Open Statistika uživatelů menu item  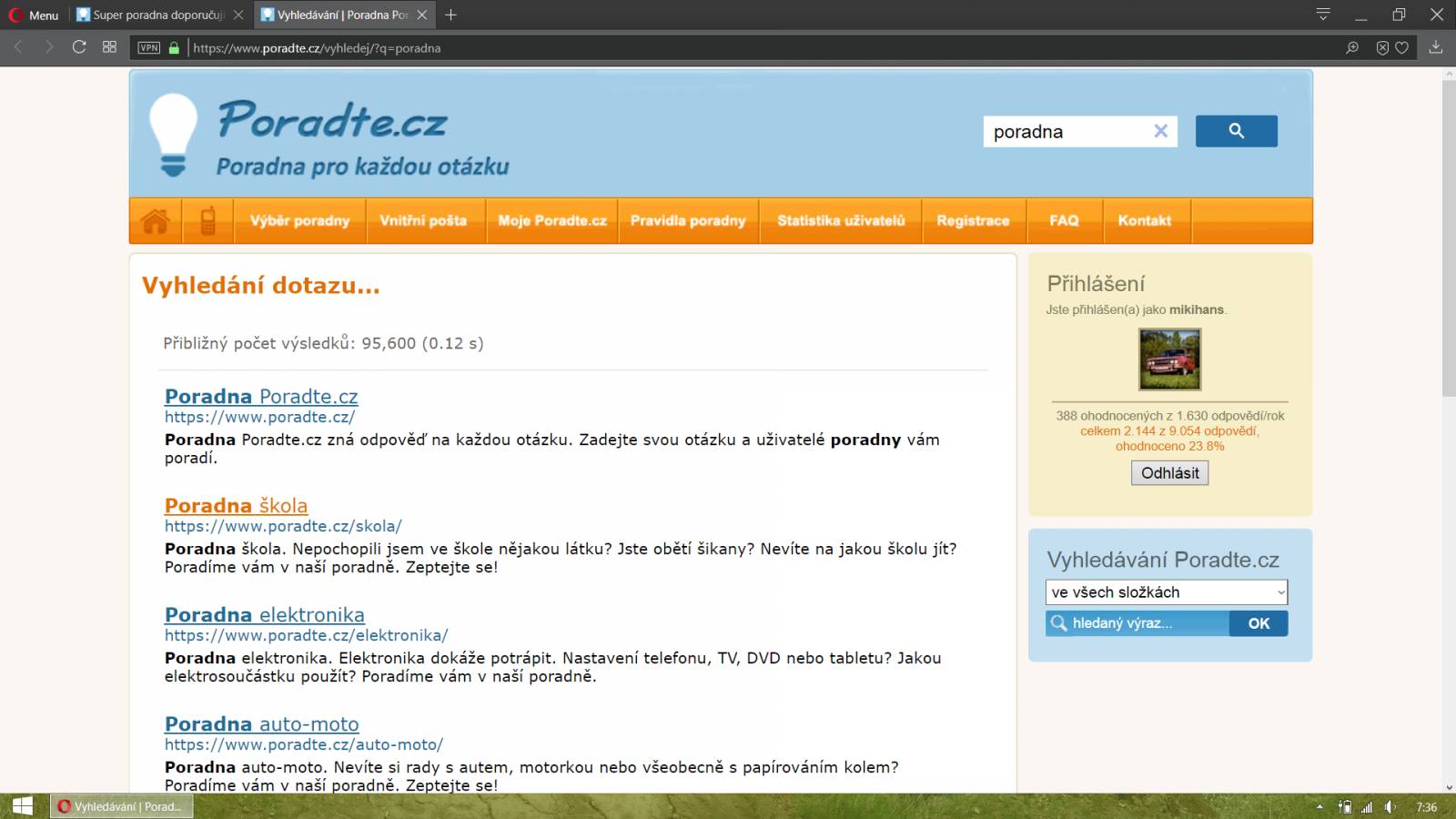coord(841,220)
